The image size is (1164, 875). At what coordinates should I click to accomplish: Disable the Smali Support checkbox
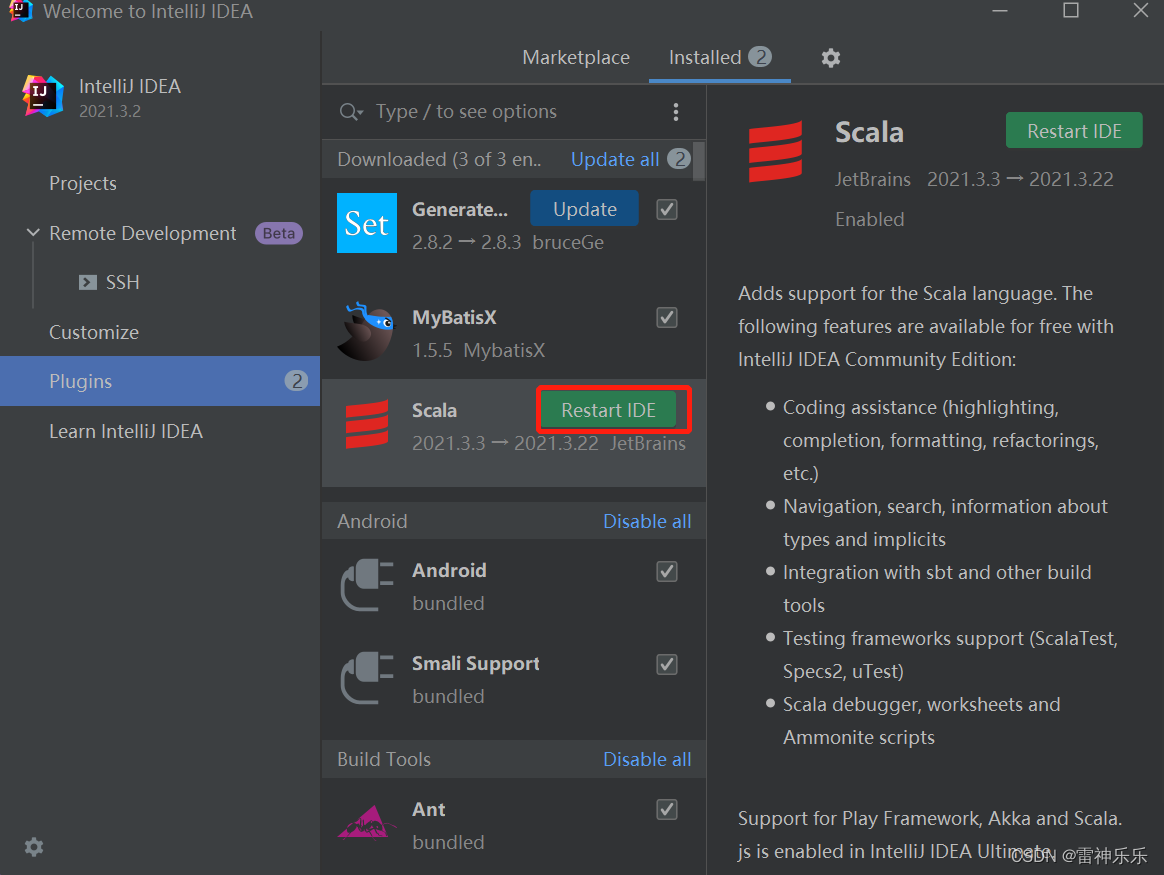tap(667, 664)
